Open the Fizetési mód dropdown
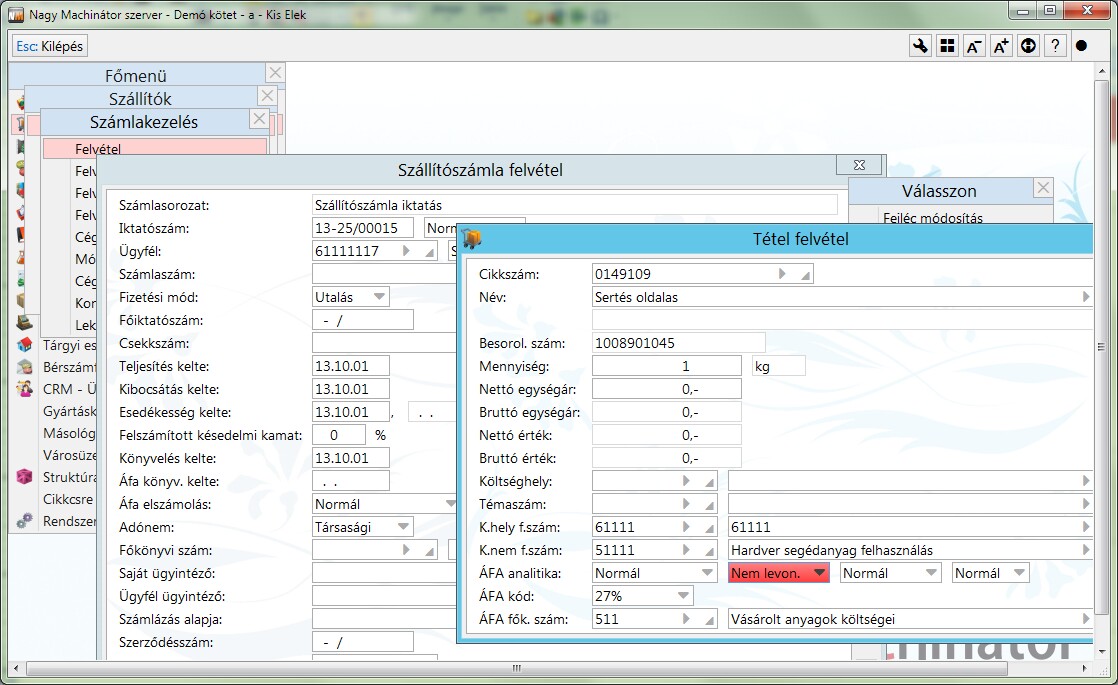 coord(379,297)
